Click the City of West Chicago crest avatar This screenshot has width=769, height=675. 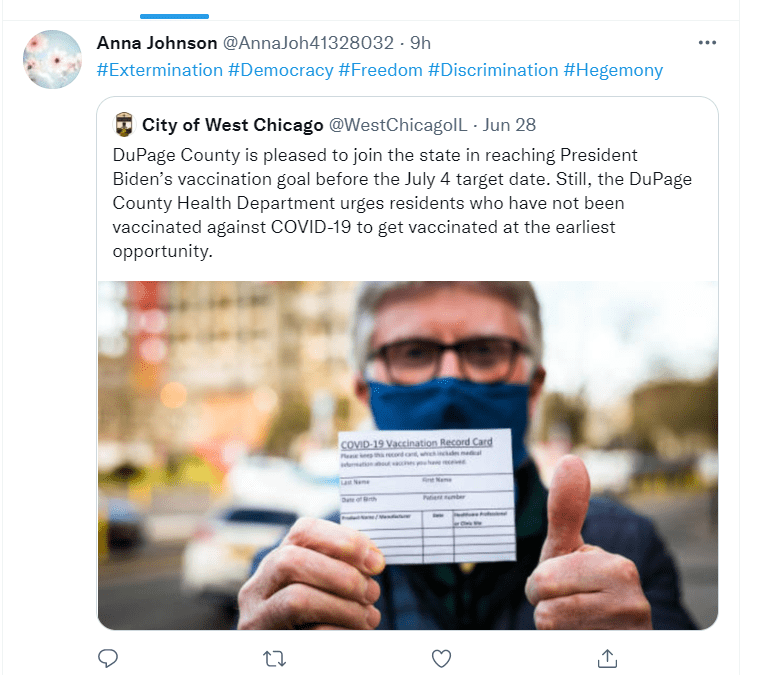pyautogui.click(x=124, y=125)
